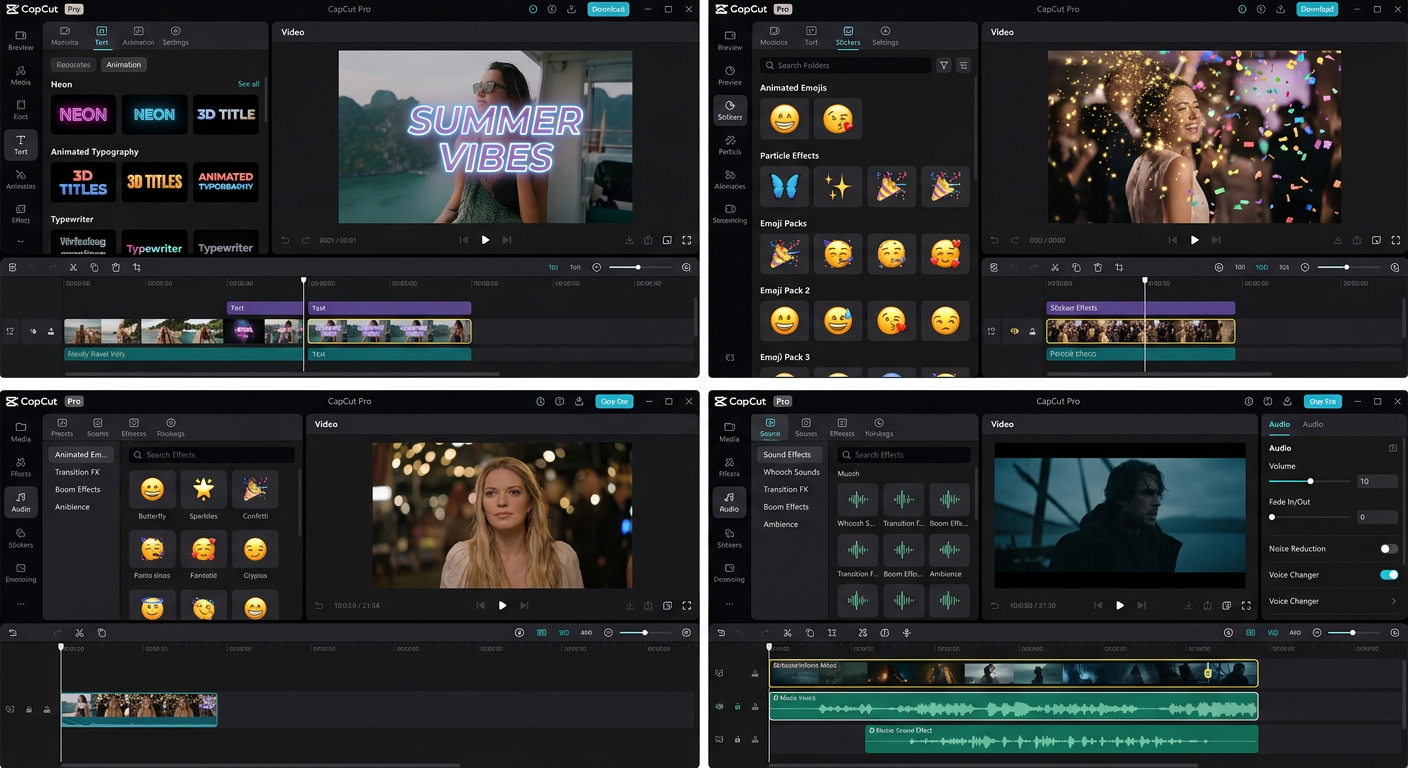Click the Sparkles star effect thumbnail
This screenshot has height=768, width=1408.
204,490
